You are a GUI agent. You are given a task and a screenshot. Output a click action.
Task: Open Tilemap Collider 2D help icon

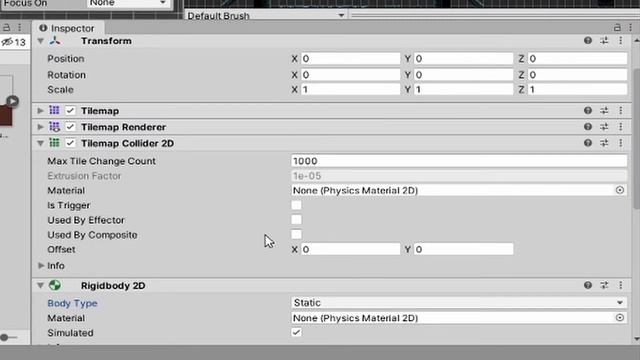(588, 143)
